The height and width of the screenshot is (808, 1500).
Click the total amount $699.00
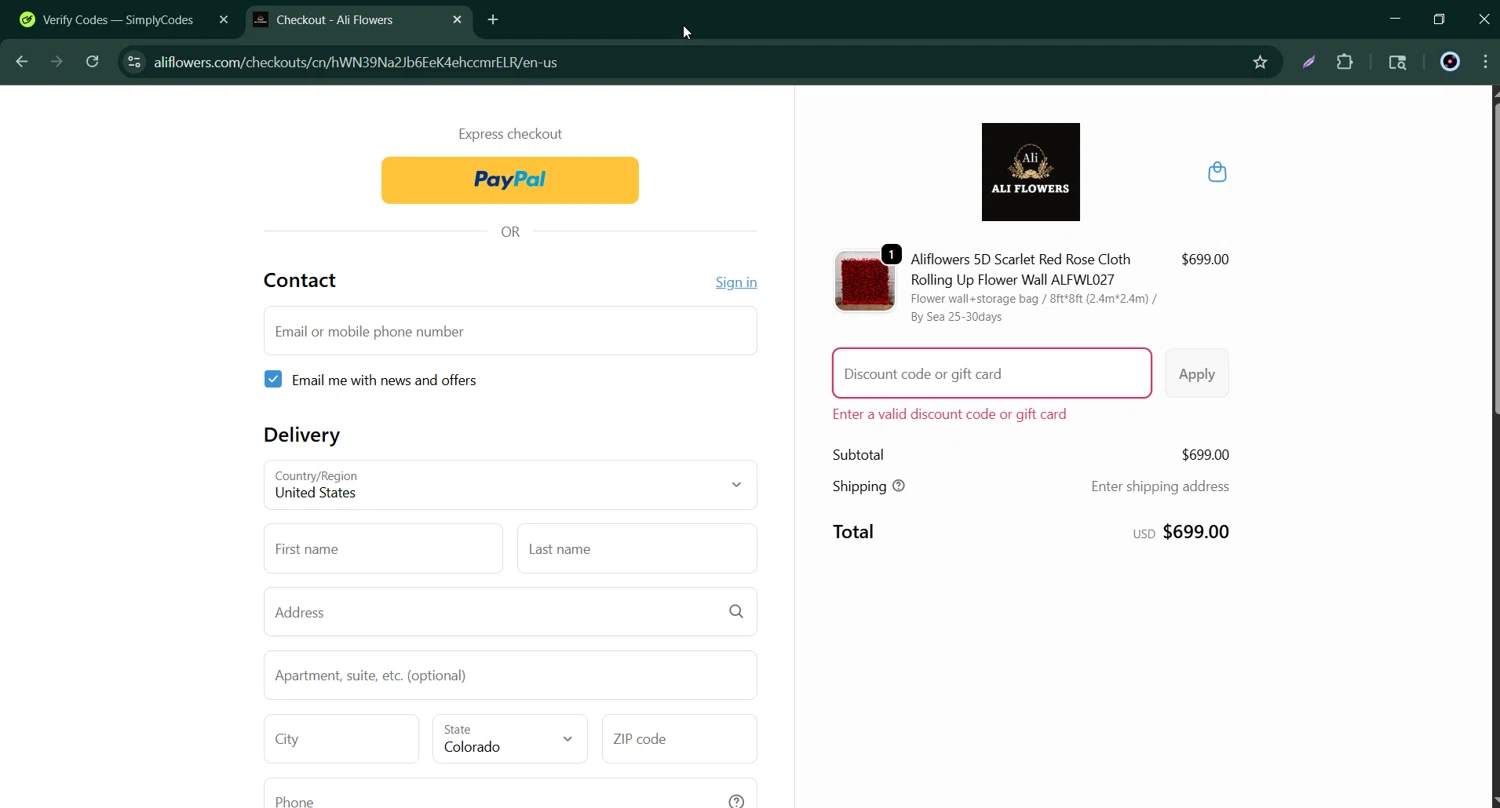[x=1195, y=532]
